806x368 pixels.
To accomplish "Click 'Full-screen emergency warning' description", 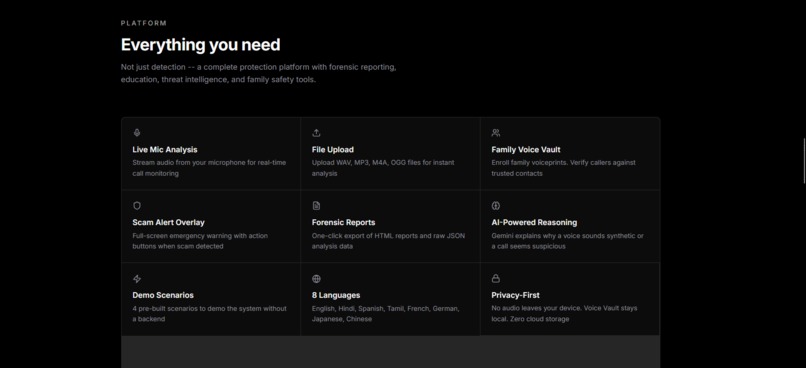I will (x=200, y=241).
